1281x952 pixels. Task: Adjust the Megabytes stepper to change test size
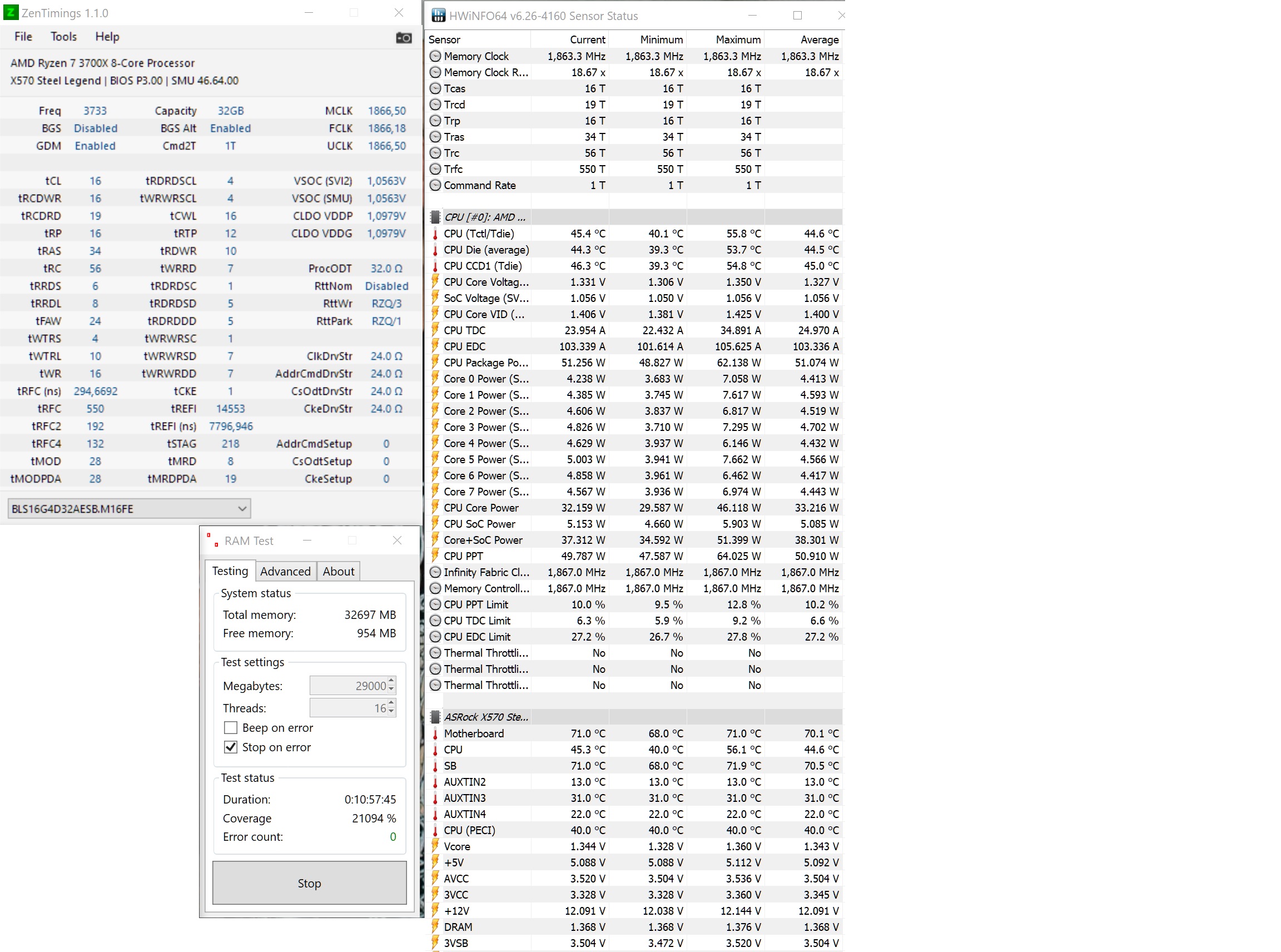pyautogui.click(x=391, y=685)
